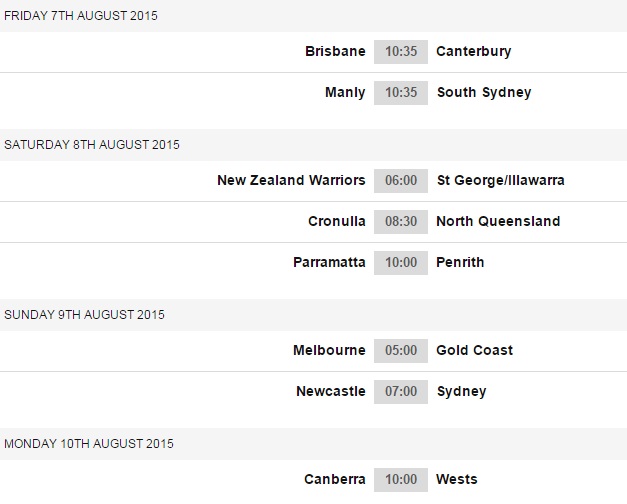Open North Queensland team link
Viewport: 627px width, 504px height.
click(498, 221)
